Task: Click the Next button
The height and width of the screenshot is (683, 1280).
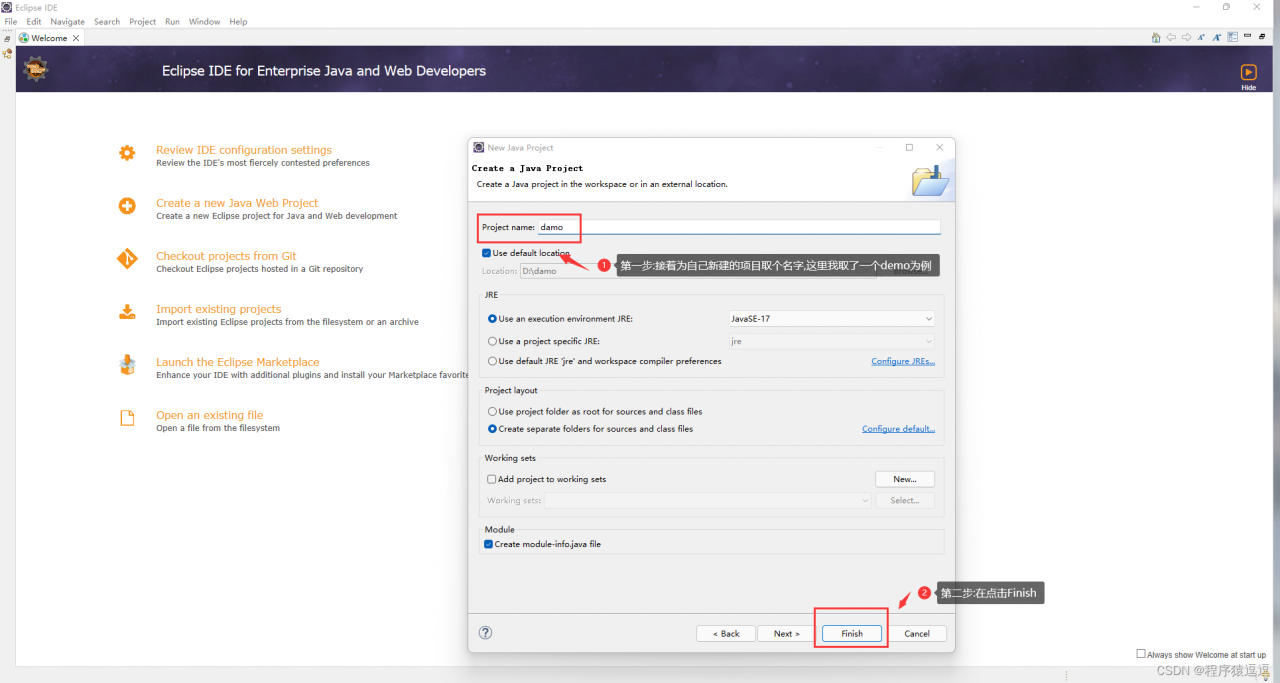Action: point(787,633)
